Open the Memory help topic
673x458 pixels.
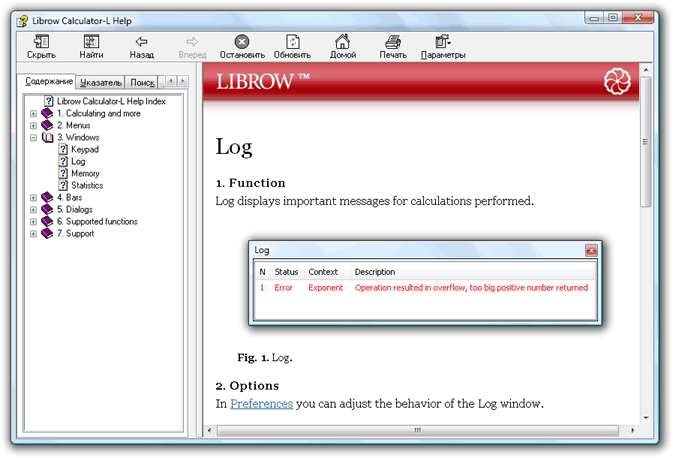click(85, 173)
